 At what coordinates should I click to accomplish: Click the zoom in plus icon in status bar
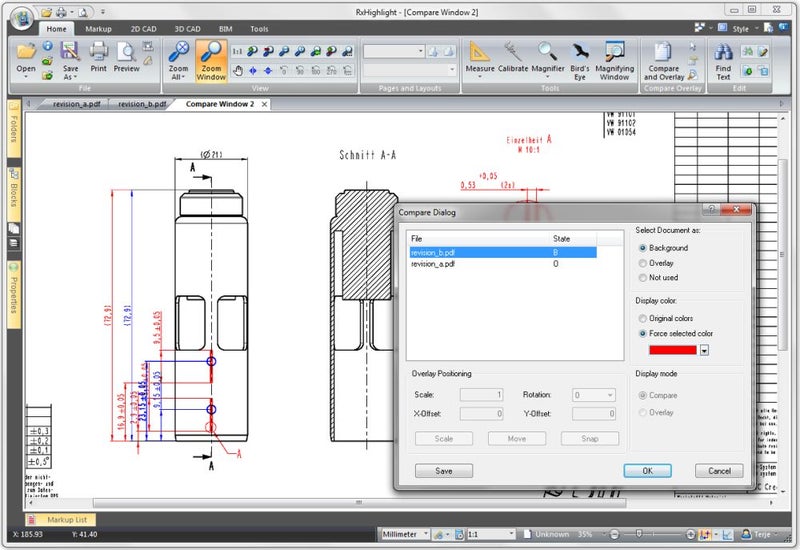click(x=690, y=534)
